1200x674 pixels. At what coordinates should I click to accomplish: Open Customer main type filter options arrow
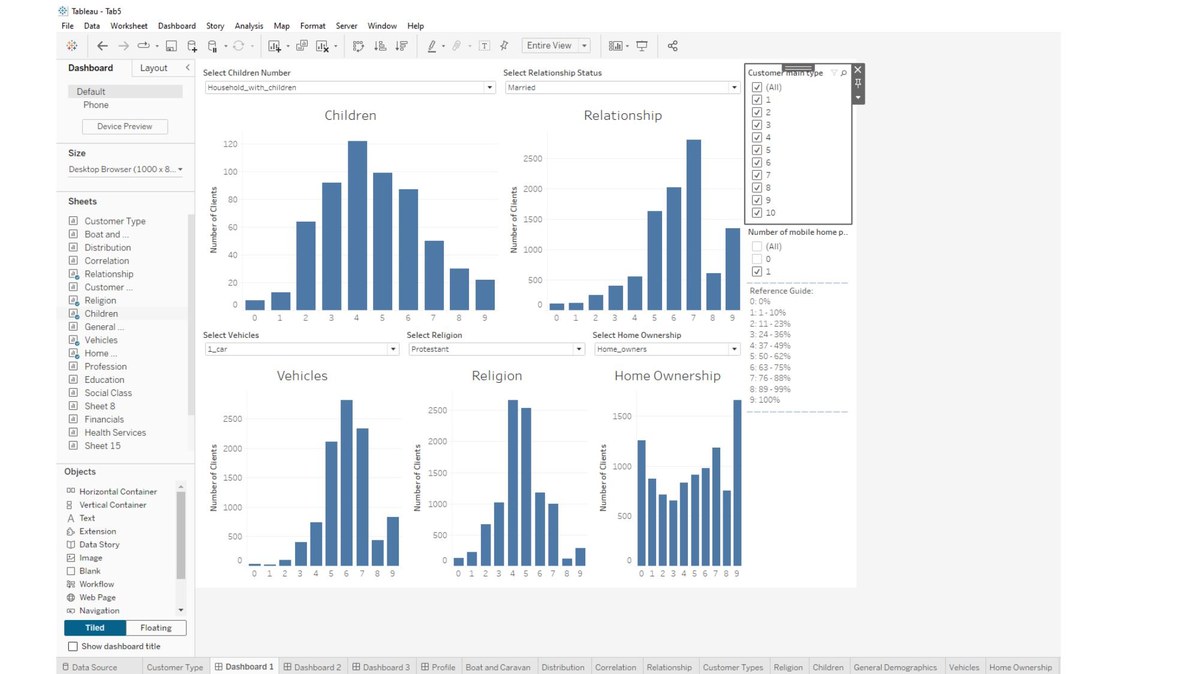point(858,97)
